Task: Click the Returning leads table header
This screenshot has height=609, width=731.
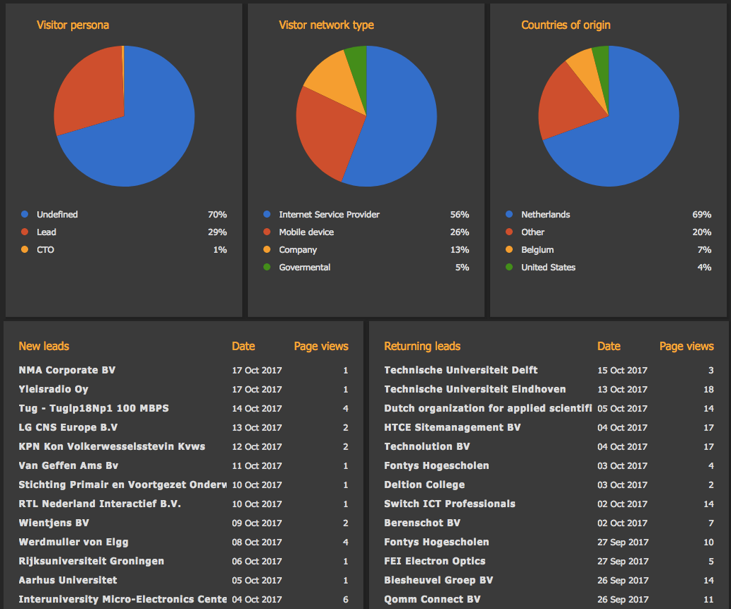Action: click(422, 346)
